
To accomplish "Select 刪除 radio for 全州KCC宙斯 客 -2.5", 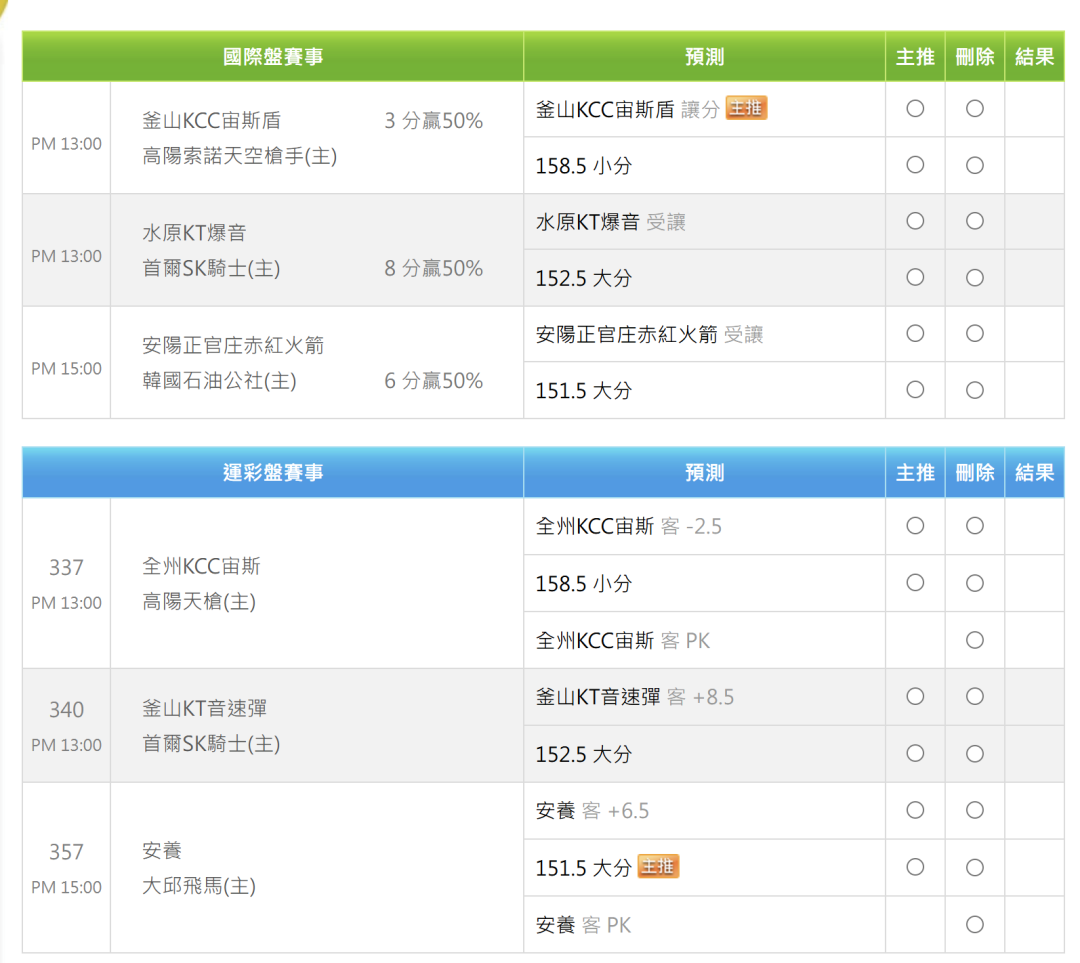I will pos(975,526).
